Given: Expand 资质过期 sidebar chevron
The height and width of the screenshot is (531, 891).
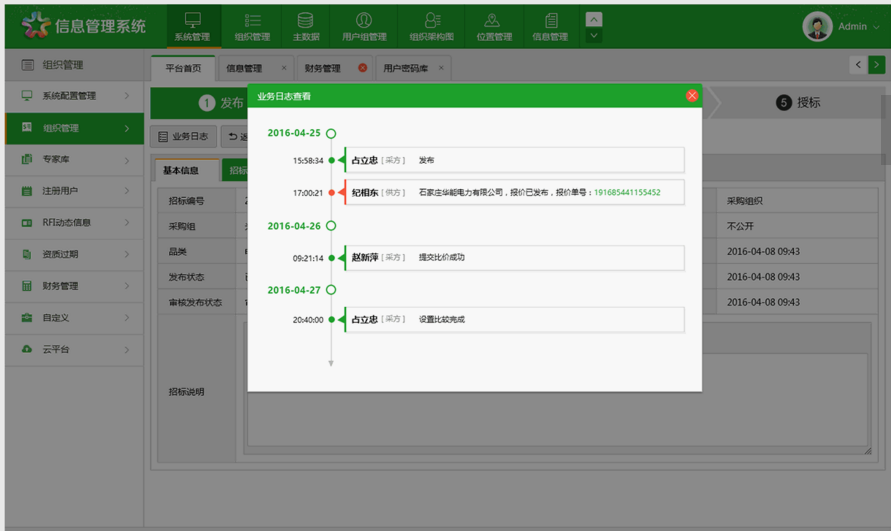Looking at the screenshot, I should pos(127,254).
